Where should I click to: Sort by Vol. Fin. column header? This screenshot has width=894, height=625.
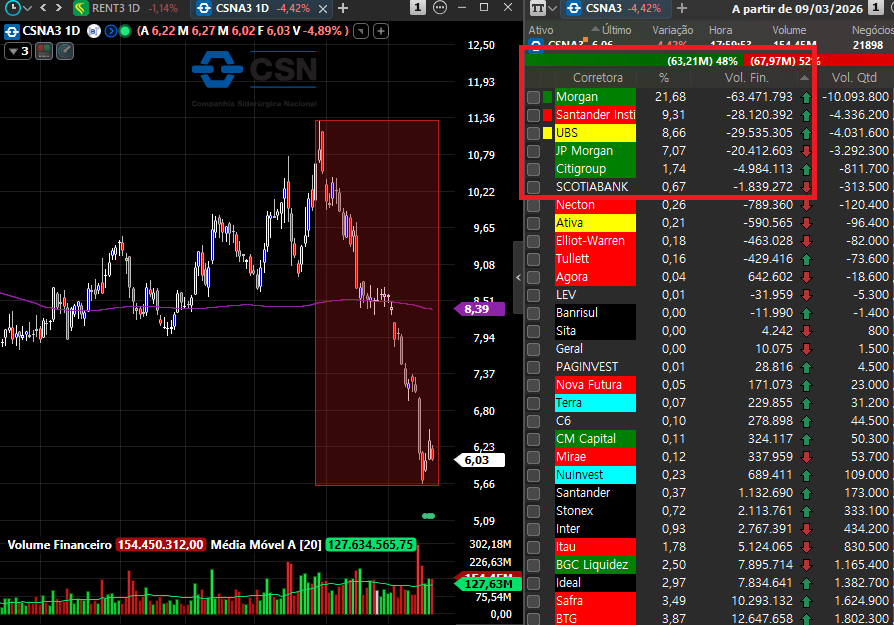pyautogui.click(x=746, y=78)
